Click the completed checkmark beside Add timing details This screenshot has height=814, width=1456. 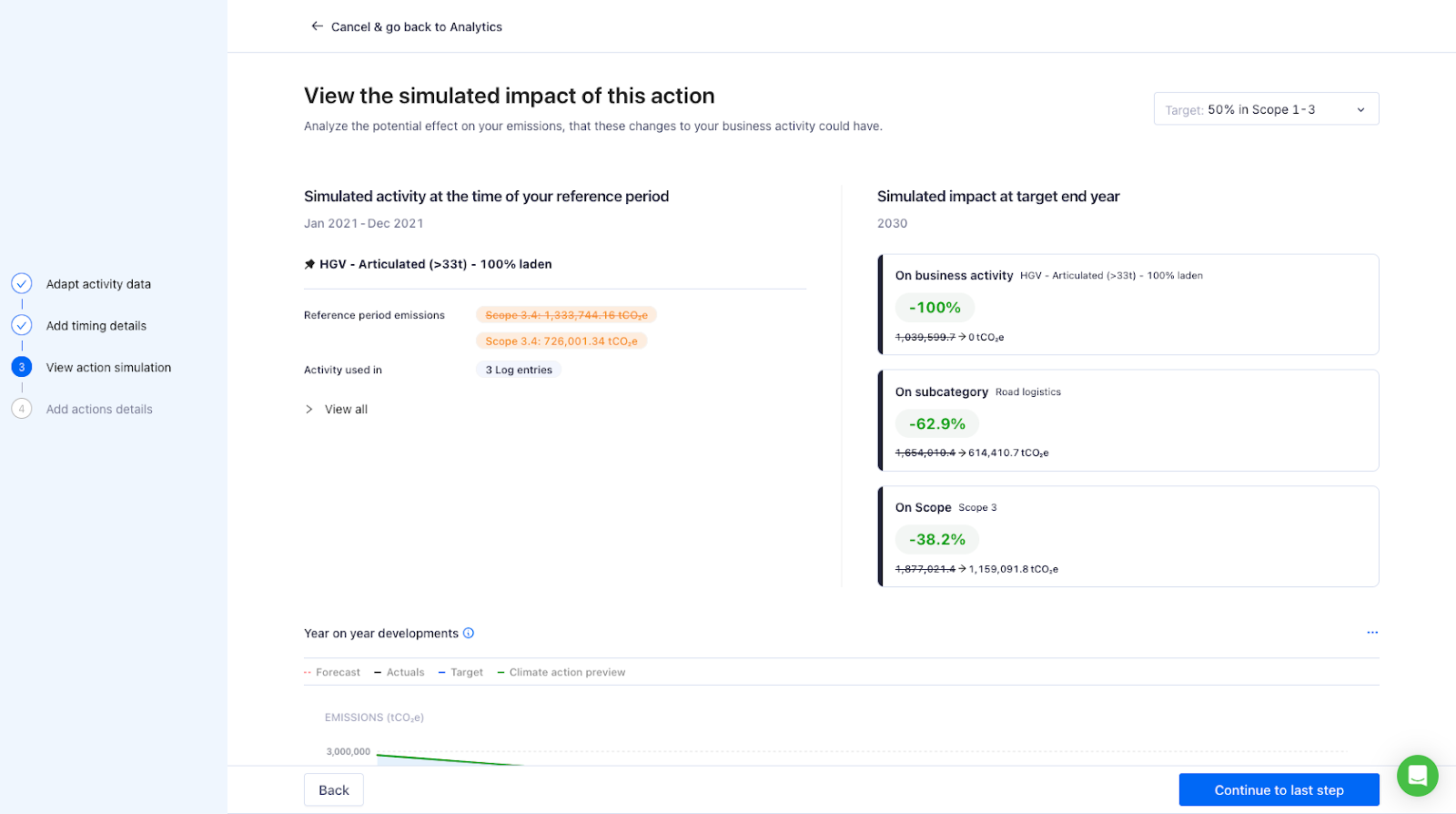coord(22,325)
